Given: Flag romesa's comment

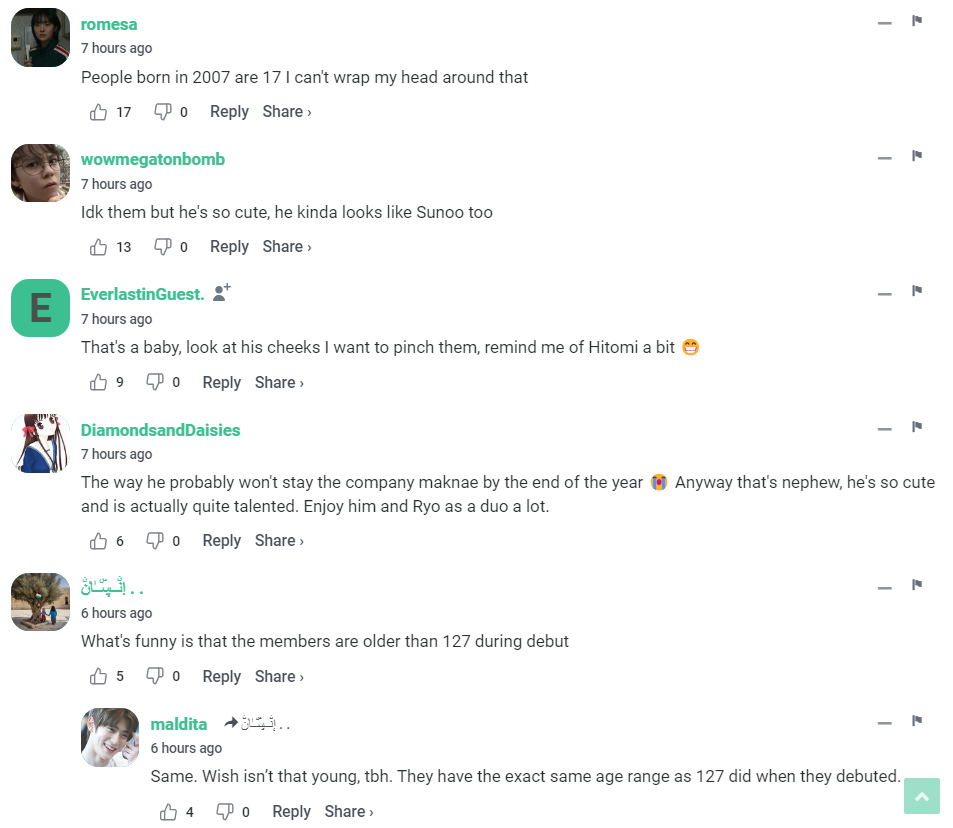Looking at the screenshot, I should 916,21.
